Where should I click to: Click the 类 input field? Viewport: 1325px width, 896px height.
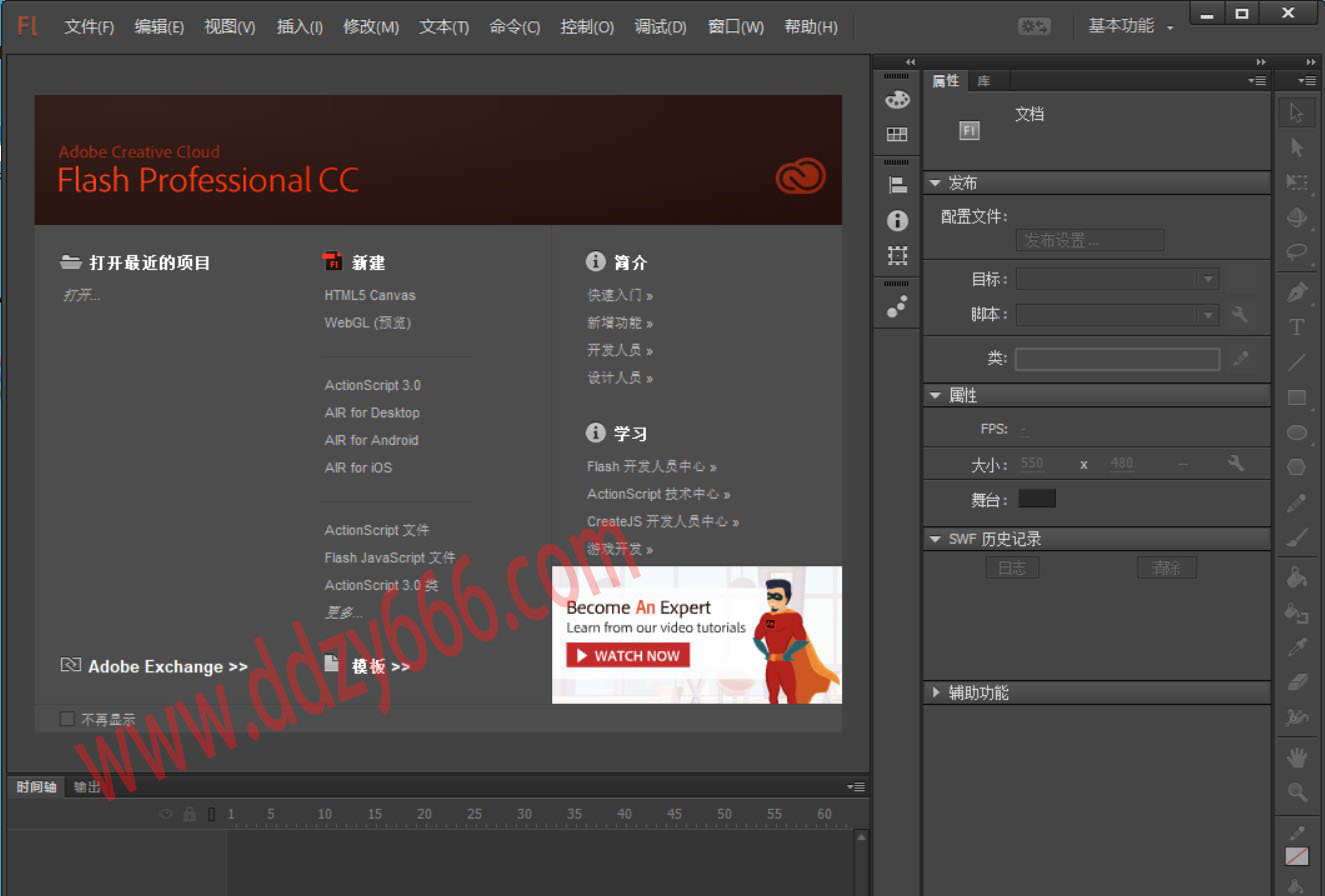pos(1117,359)
